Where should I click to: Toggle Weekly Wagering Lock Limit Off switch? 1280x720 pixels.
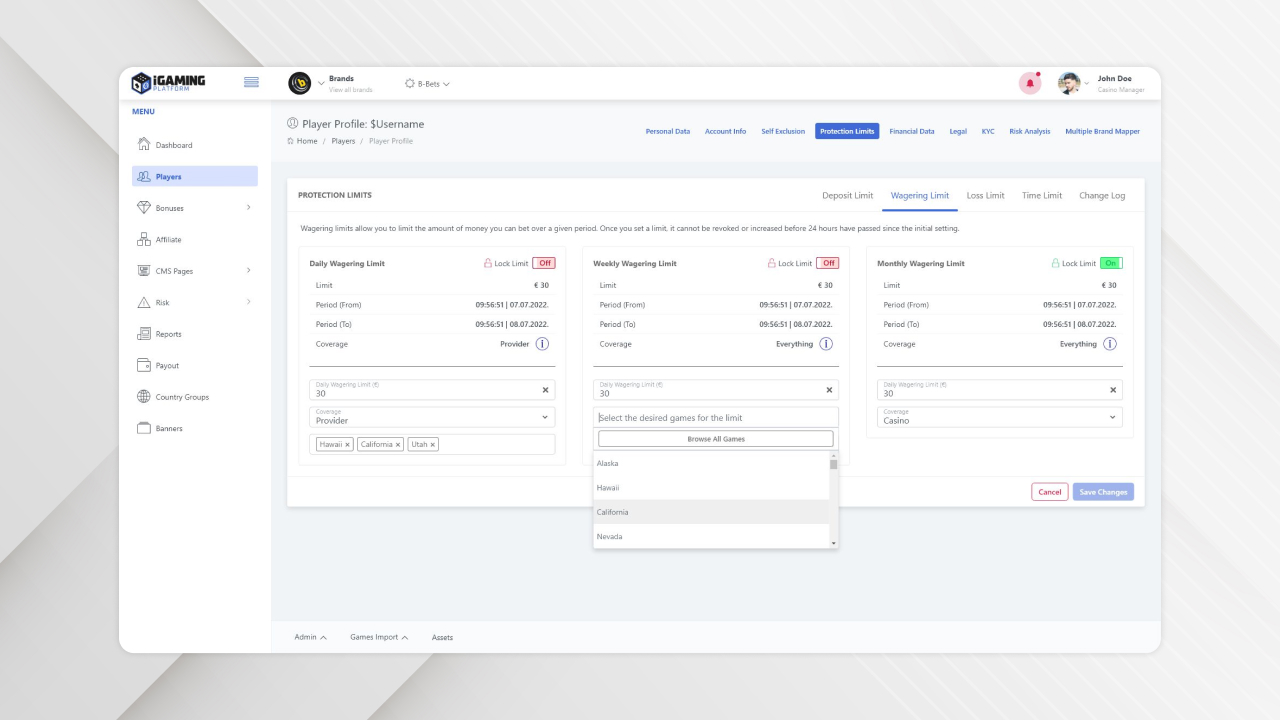tap(828, 263)
